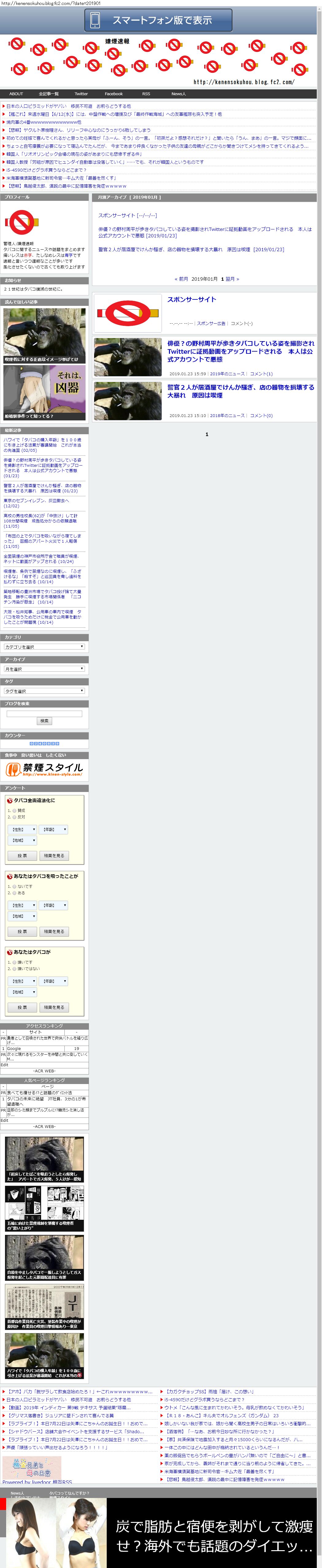Open the chimpanzee thumbnail for 野村周平 article
The width and height of the screenshot is (322, 1568).
click(128, 357)
